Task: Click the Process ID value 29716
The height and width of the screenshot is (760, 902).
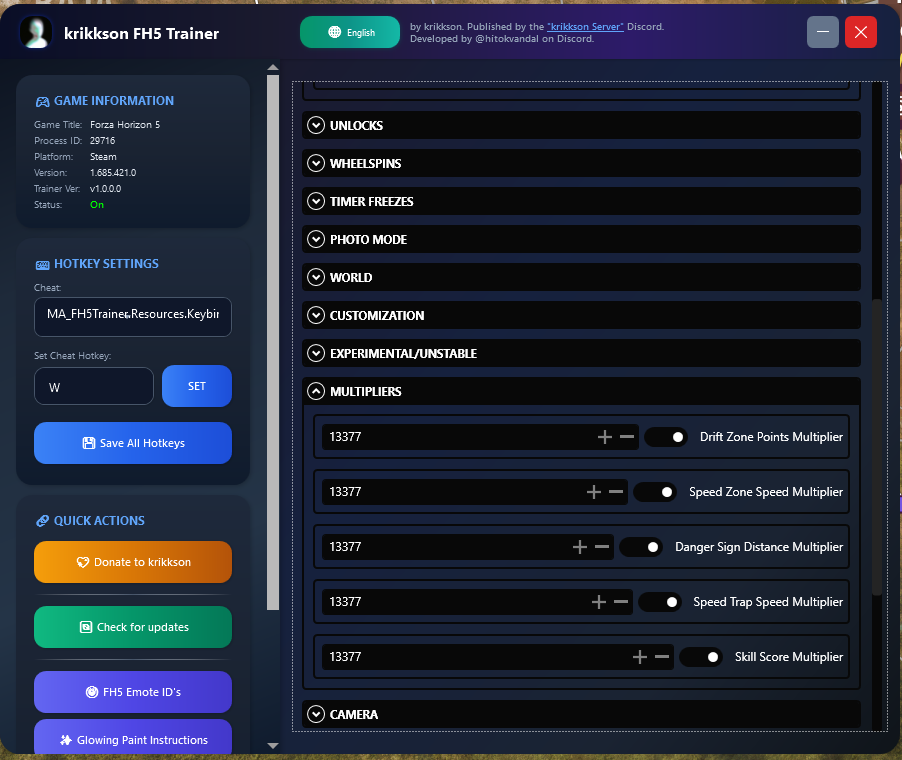Action: tap(102, 141)
